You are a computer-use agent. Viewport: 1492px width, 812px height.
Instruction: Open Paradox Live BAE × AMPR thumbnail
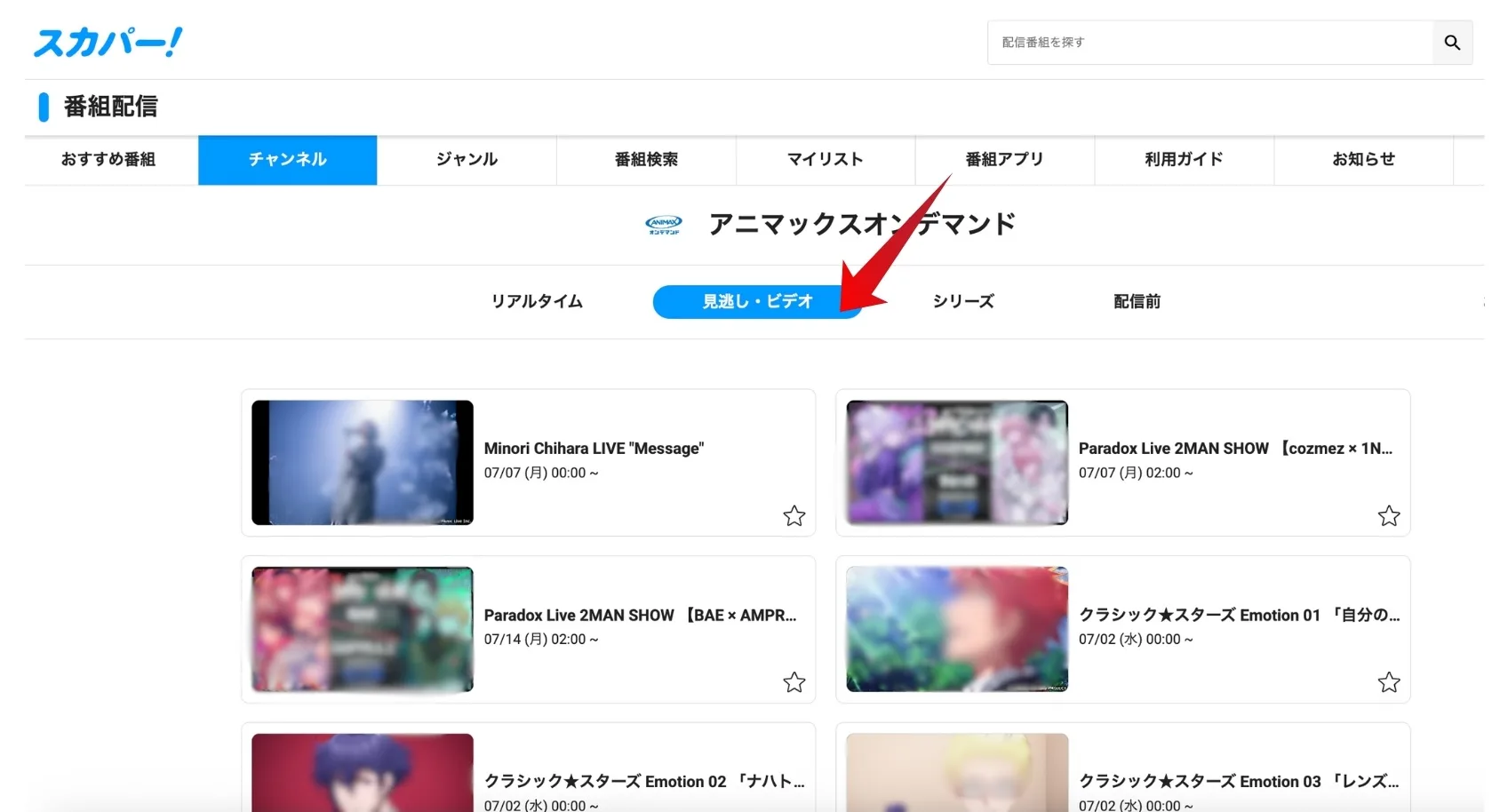(x=363, y=629)
